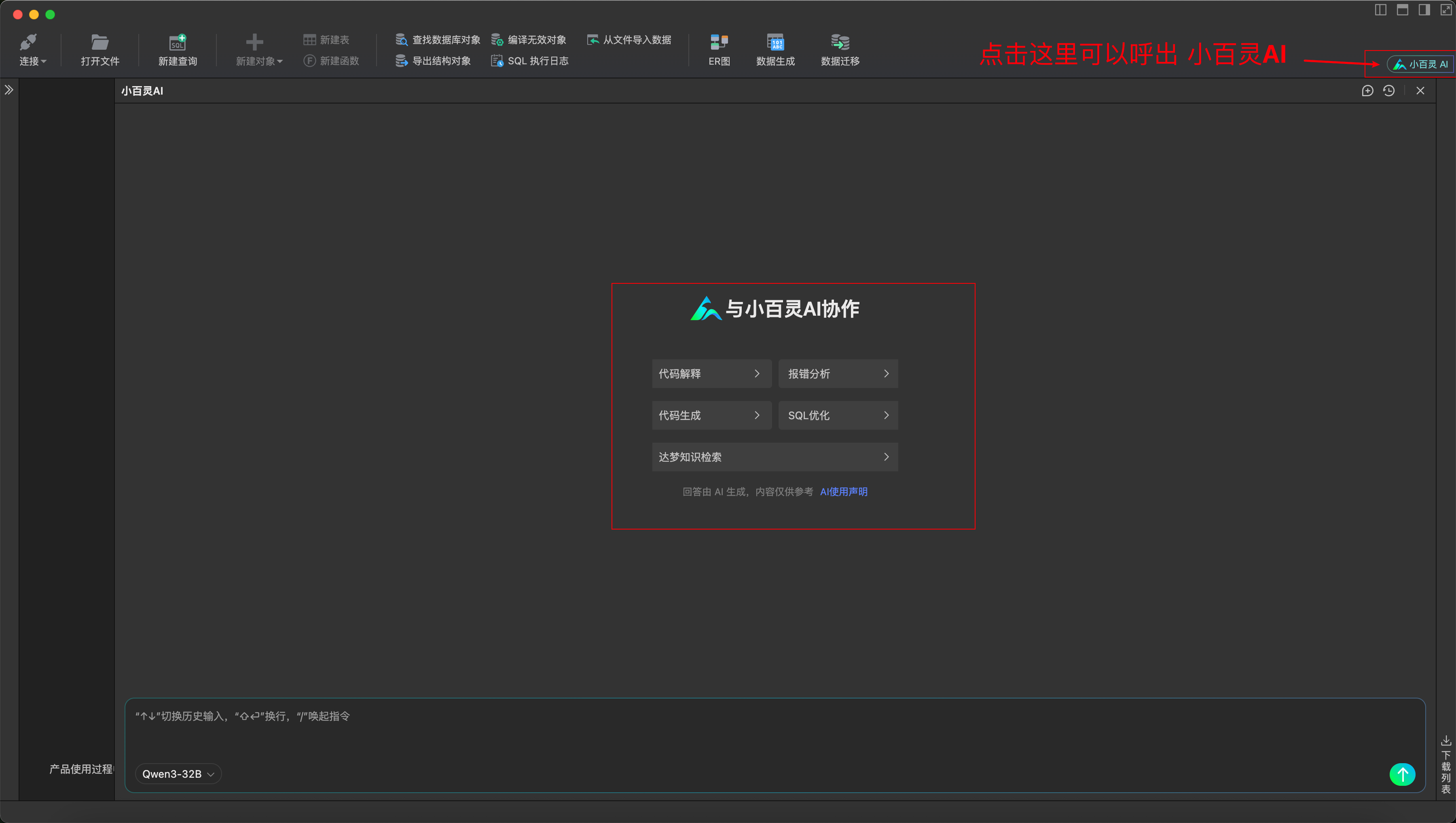1456x823 pixels.
Task: Open the Qwen3-32B model selector
Action: point(178,774)
